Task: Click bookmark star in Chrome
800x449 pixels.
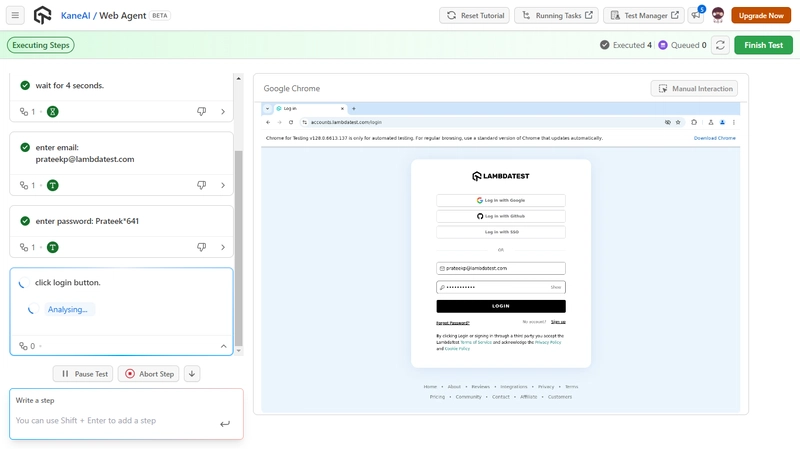Action: pos(678,122)
